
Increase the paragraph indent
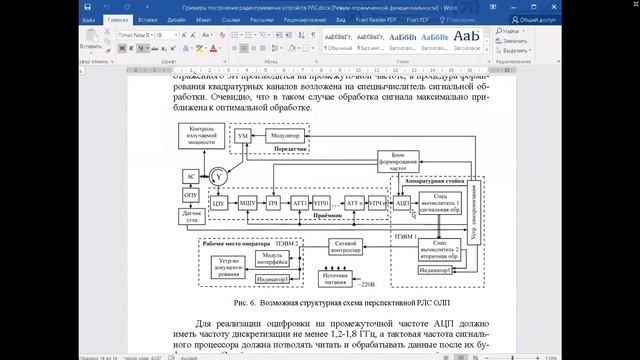(289, 36)
